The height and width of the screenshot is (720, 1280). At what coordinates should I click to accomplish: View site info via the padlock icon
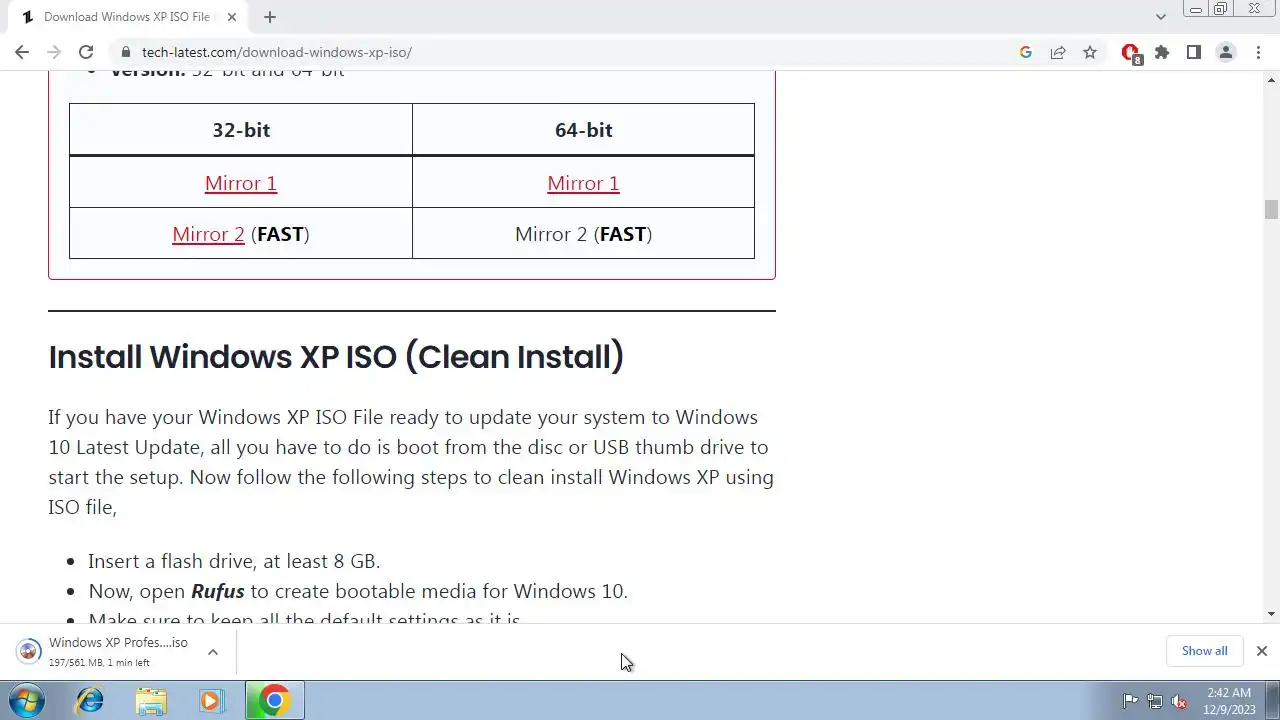click(x=125, y=52)
